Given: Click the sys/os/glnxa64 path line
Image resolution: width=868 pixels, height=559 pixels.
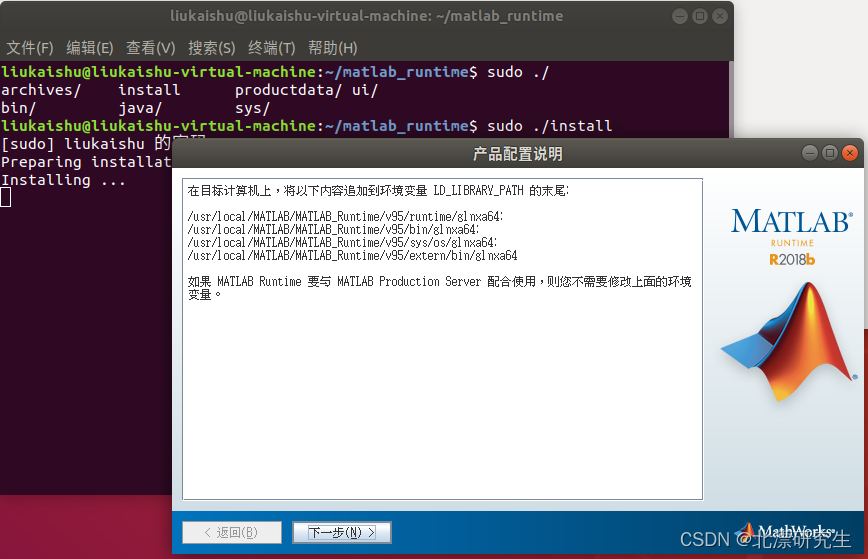Looking at the screenshot, I should click(343, 242).
